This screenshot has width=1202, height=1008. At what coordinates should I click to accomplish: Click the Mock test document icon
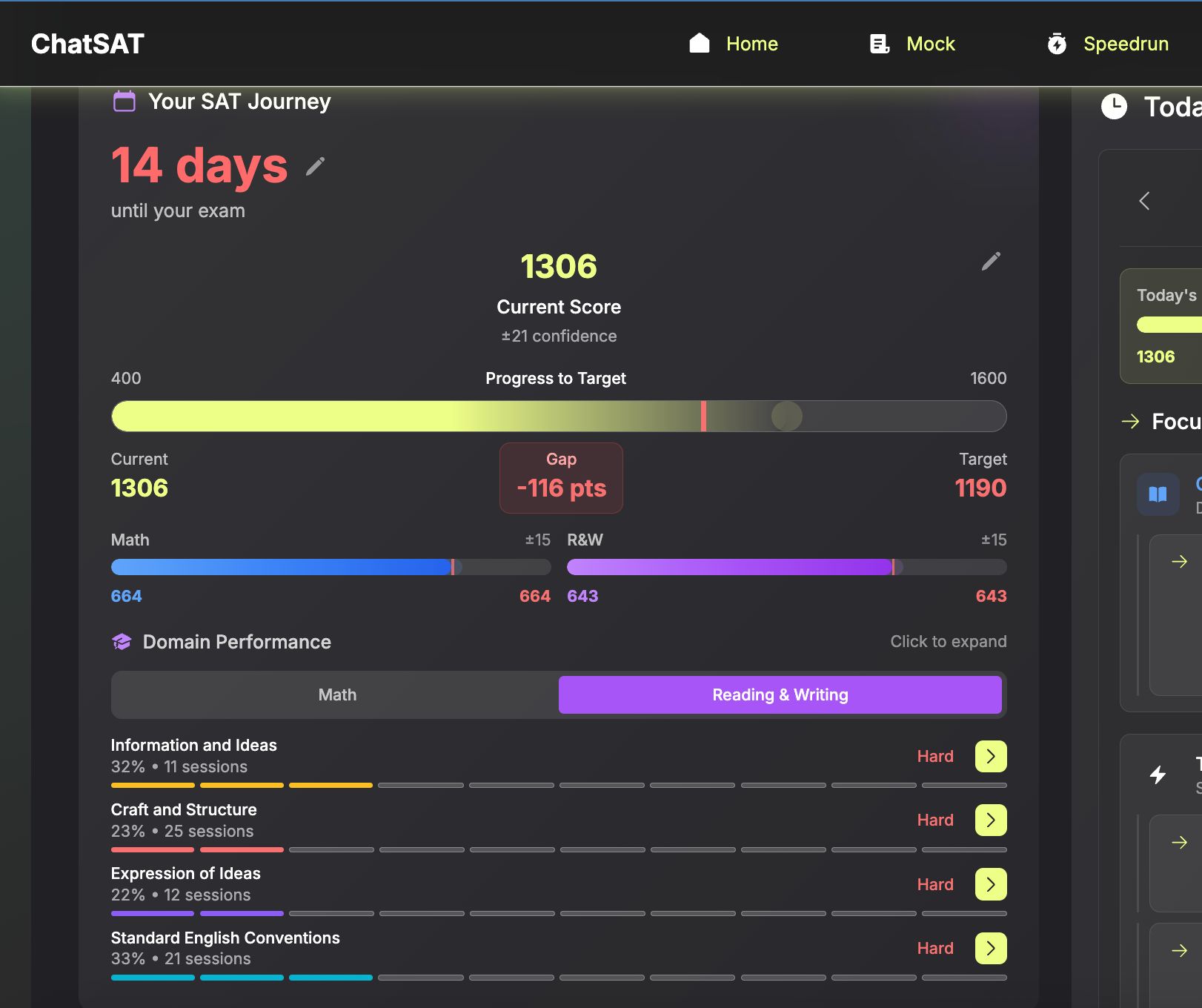(879, 44)
